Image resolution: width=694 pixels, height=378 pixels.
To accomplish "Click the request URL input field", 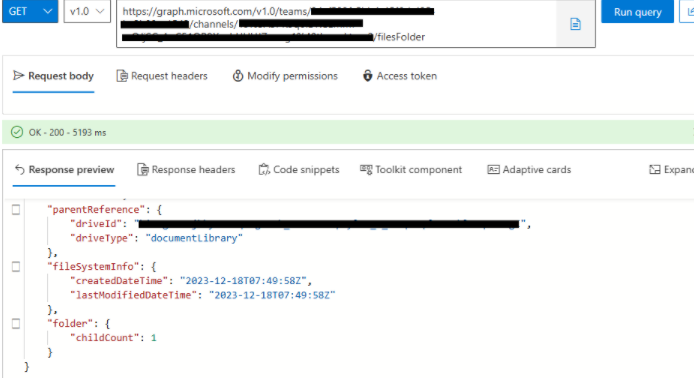I will coord(336,24).
